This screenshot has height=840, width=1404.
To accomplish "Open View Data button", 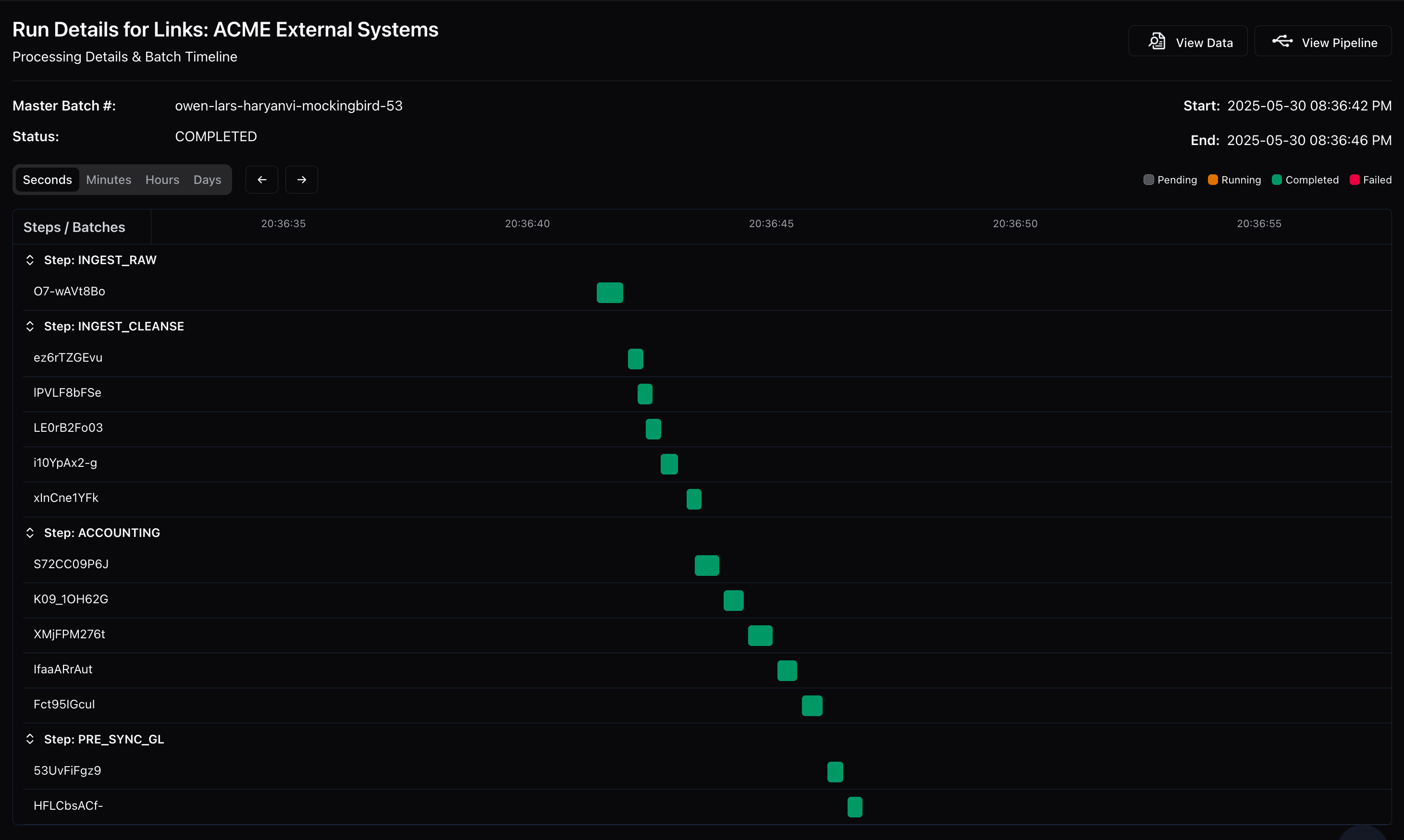I will (1188, 41).
